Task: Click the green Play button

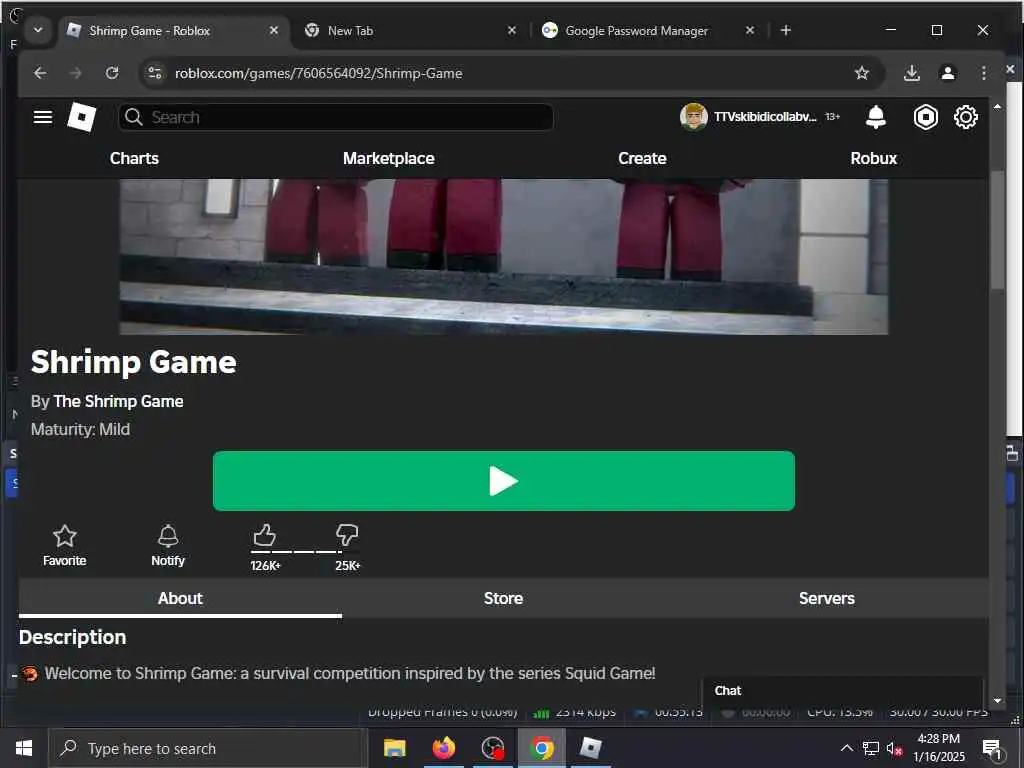Action: point(504,481)
